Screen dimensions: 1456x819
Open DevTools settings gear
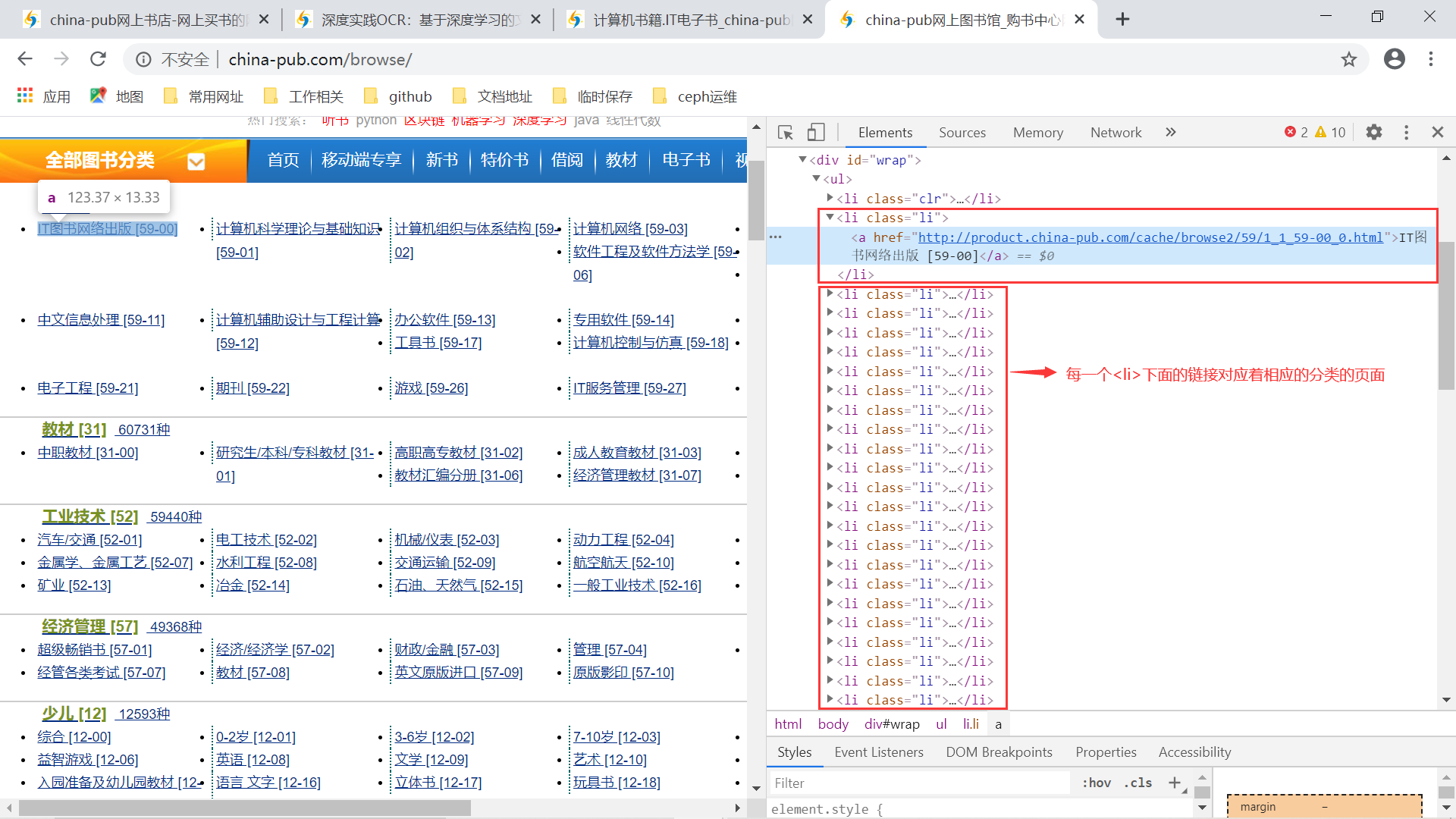coord(1373,133)
